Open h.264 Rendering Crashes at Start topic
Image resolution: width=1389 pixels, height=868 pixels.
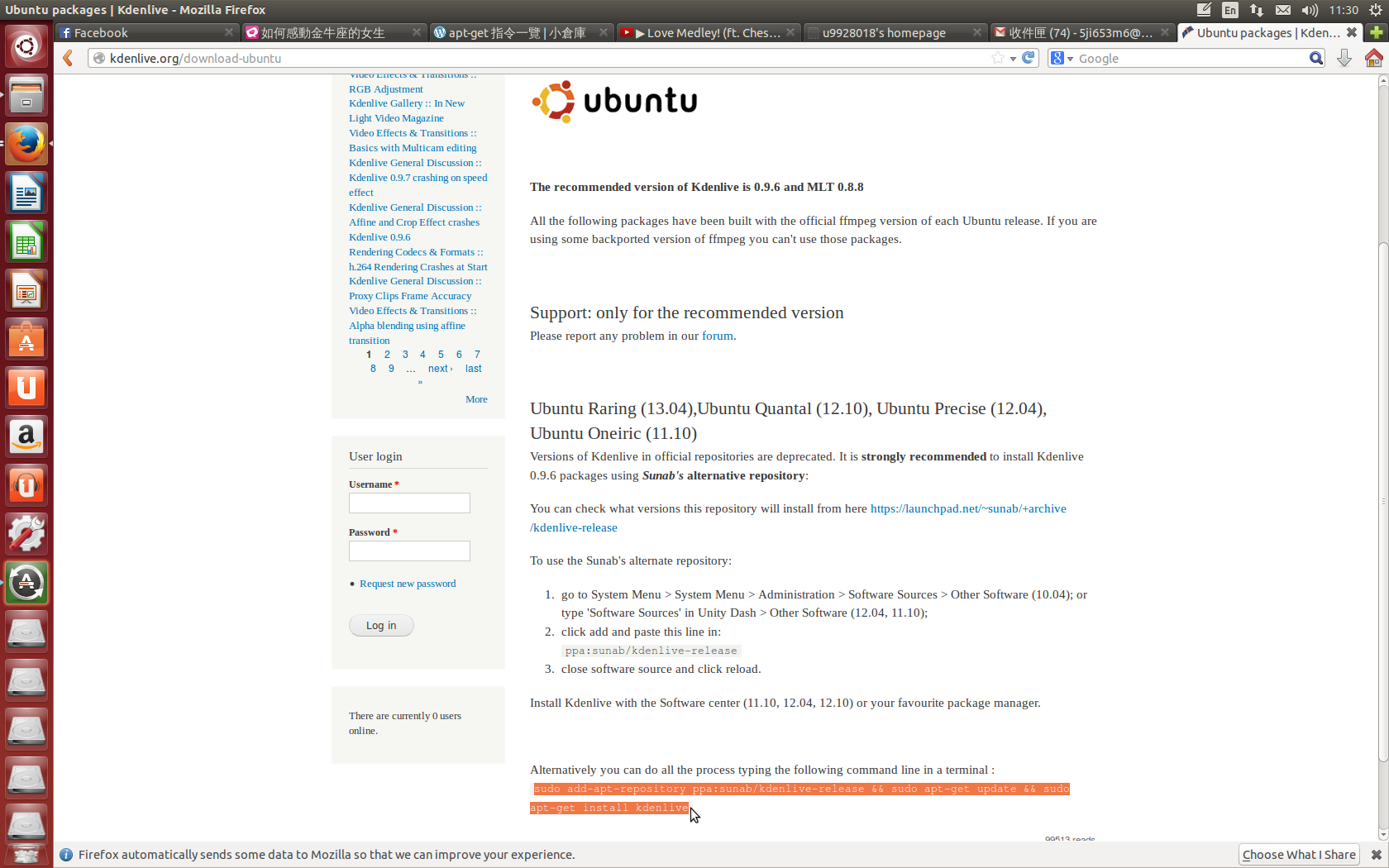418,267
